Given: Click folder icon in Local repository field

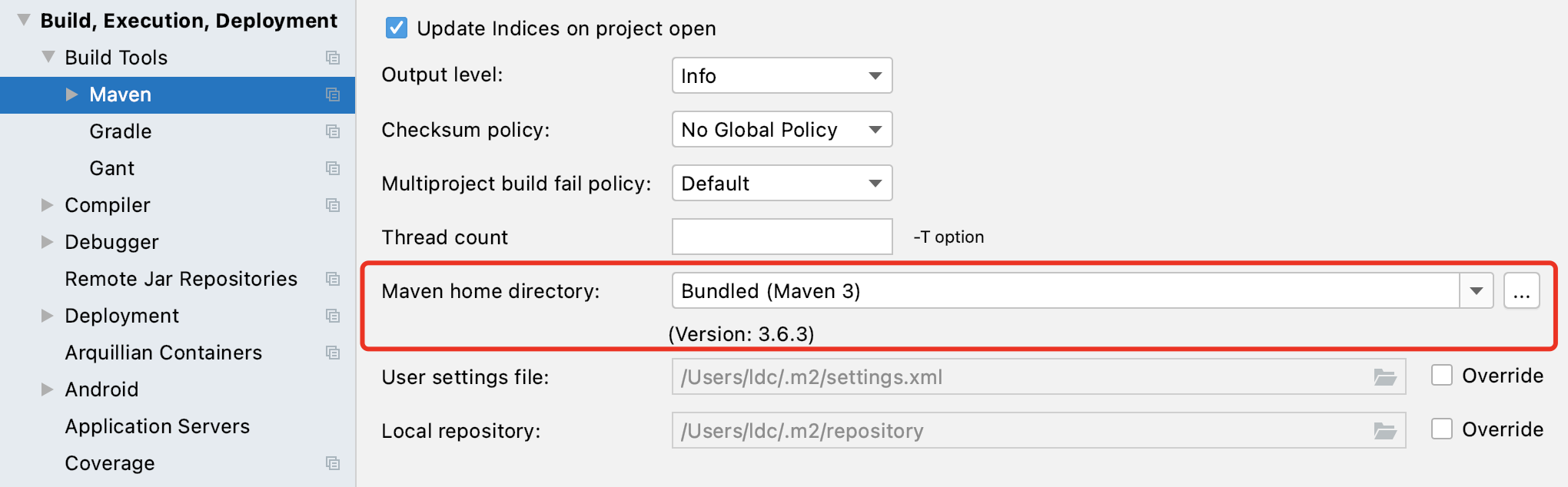Looking at the screenshot, I should click(1385, 431).
